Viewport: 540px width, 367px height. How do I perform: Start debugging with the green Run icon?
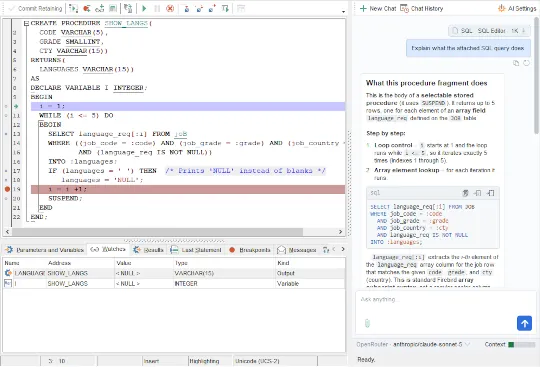[144, 9]
